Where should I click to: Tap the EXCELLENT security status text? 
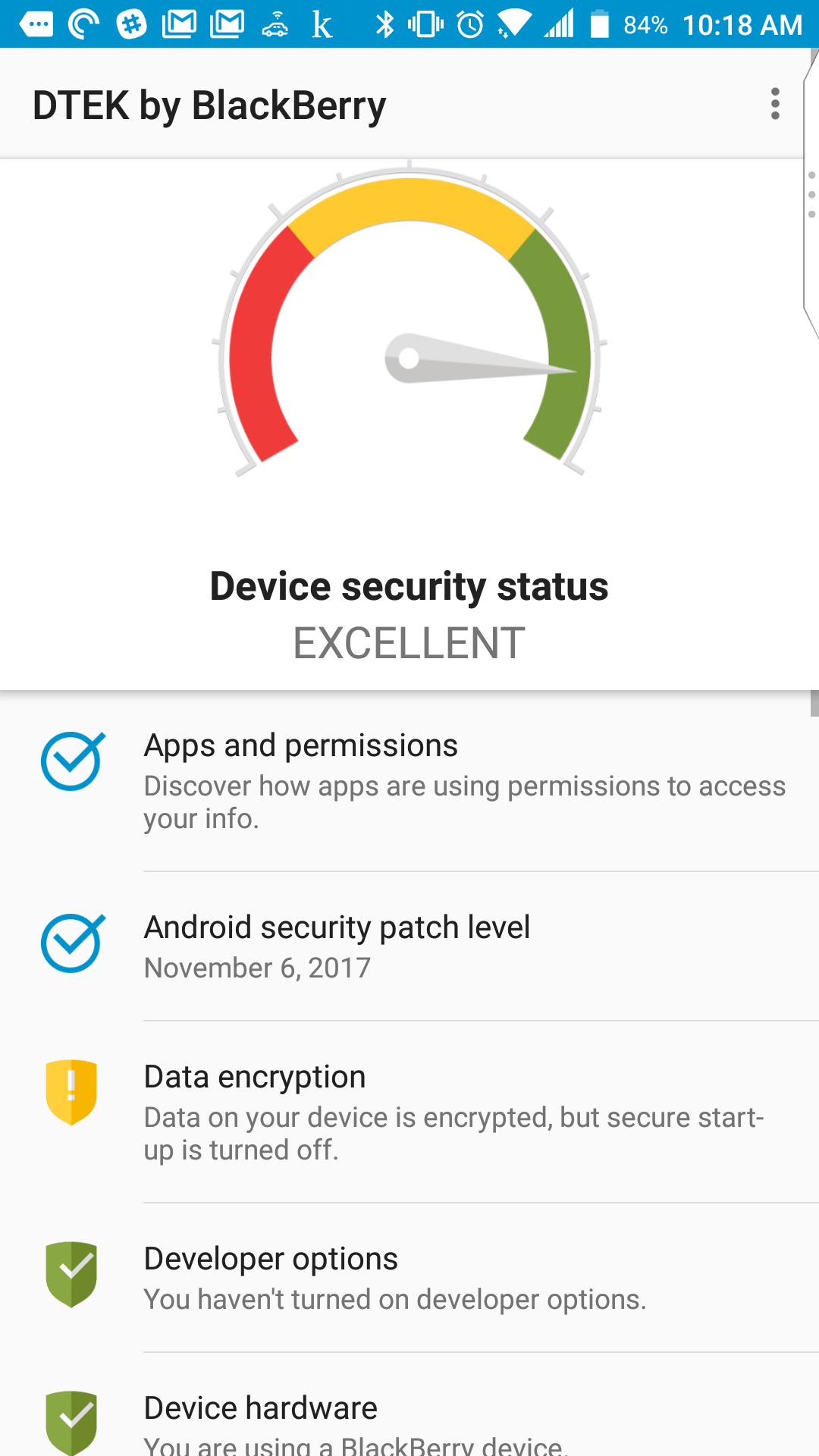pos(409,643)
